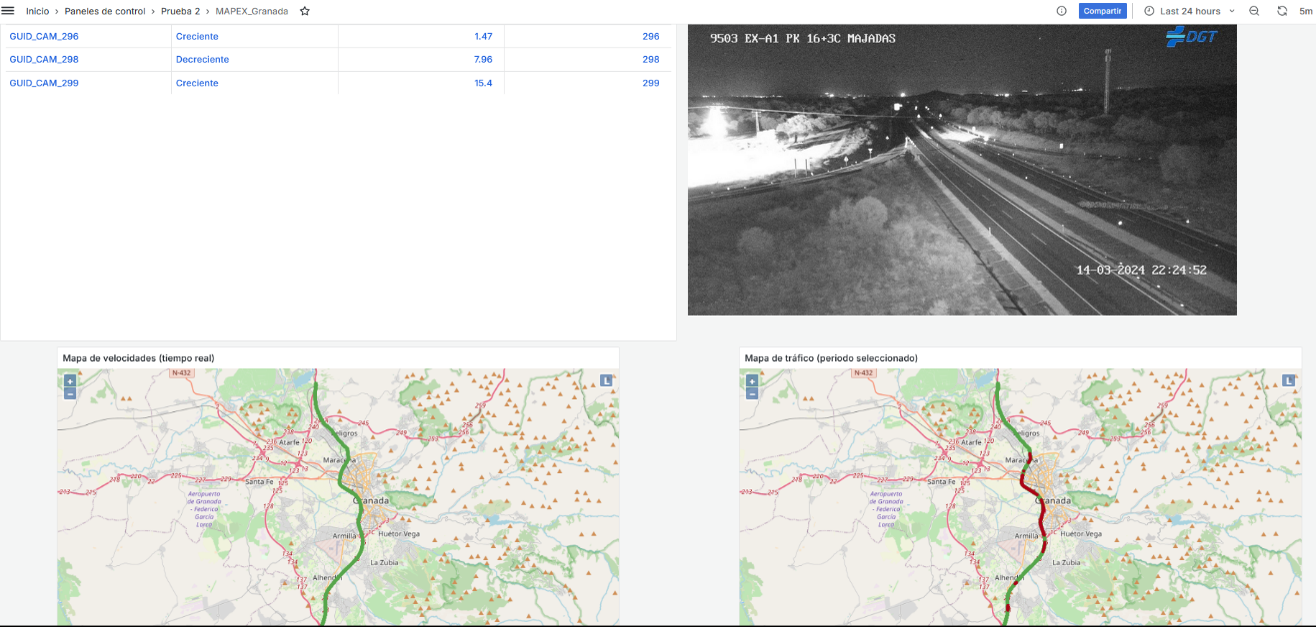This screenshot has height=627, width=1316.
Task: Click the DGT traffic camera image
Action: click(x=962, y=170)
